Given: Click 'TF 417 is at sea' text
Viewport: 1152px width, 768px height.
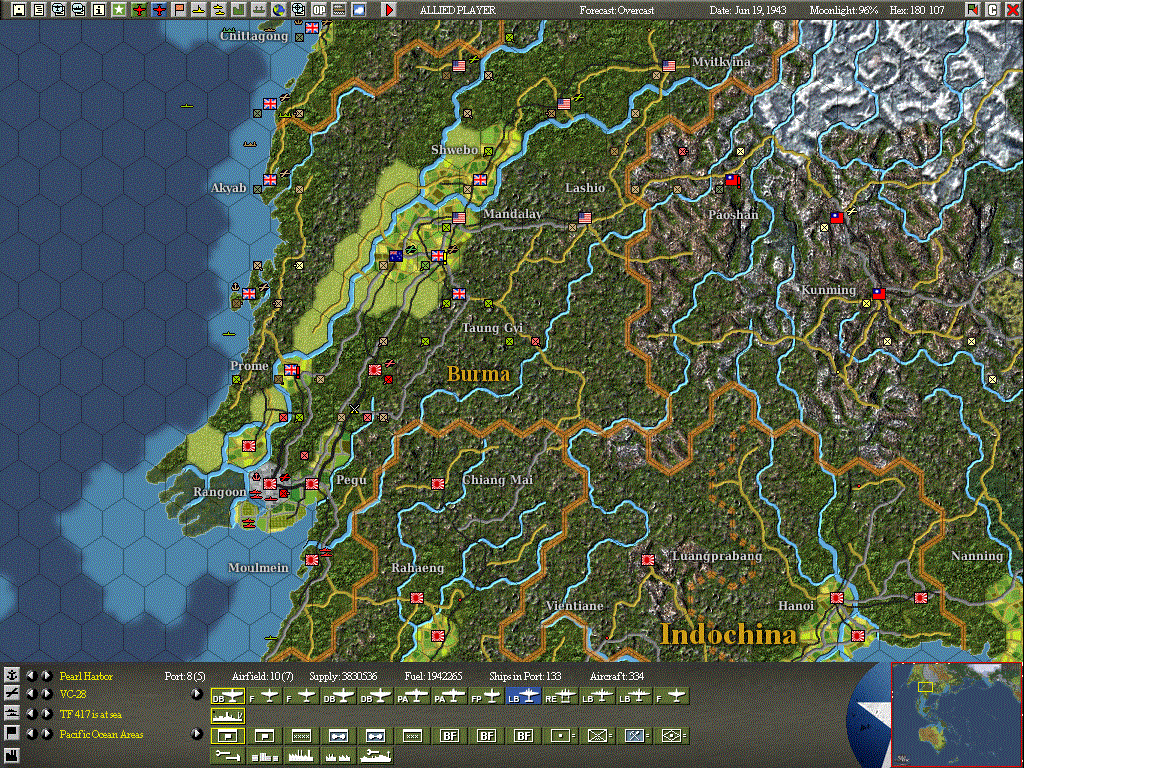Looking at the screenshot, I should click(x=90, y=714).
